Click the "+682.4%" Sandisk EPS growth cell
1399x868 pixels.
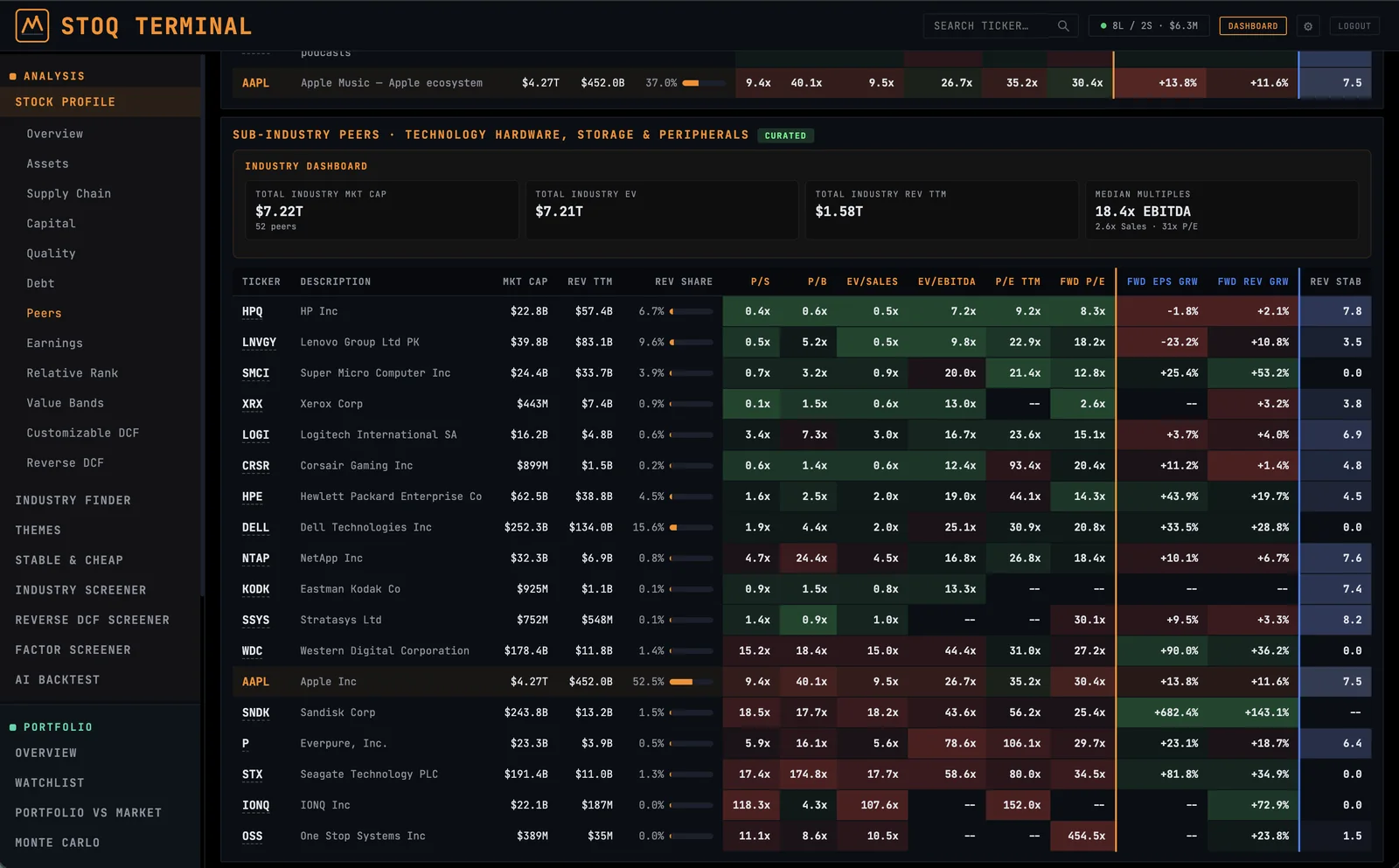[x=1160, y=713]
